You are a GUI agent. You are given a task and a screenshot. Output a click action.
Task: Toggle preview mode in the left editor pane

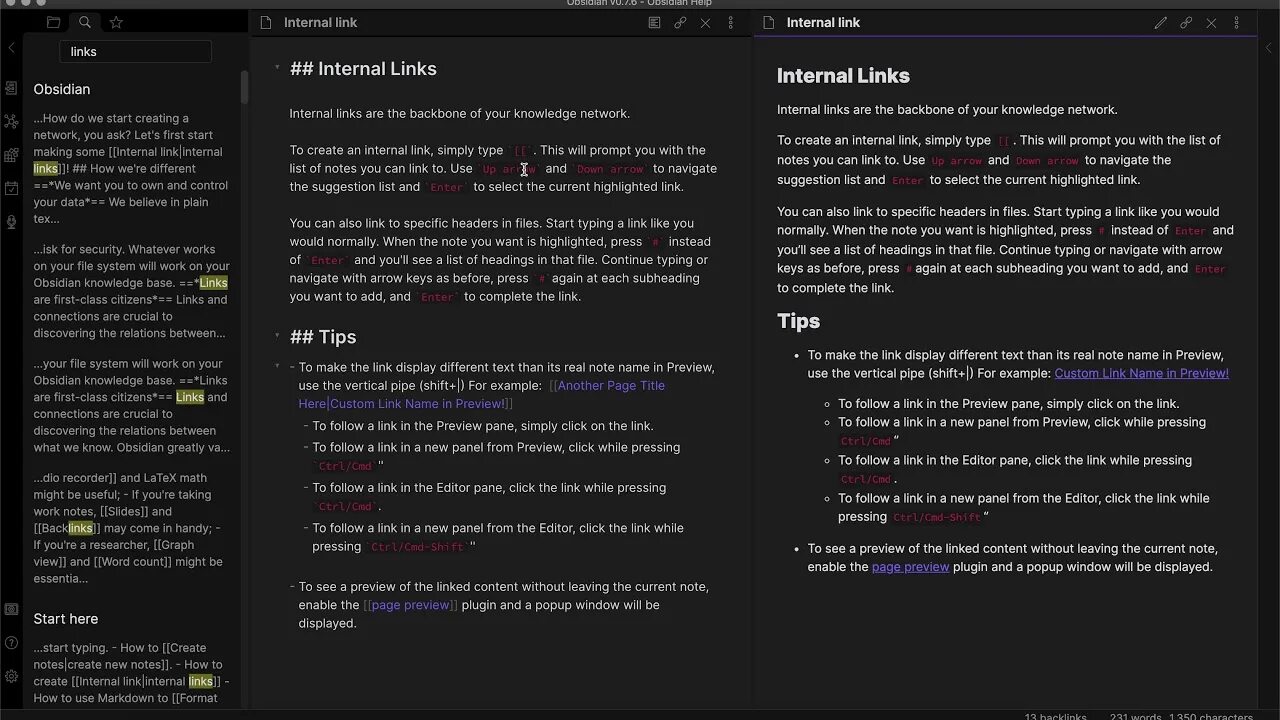pyautogui.click(x=654, y=22)
